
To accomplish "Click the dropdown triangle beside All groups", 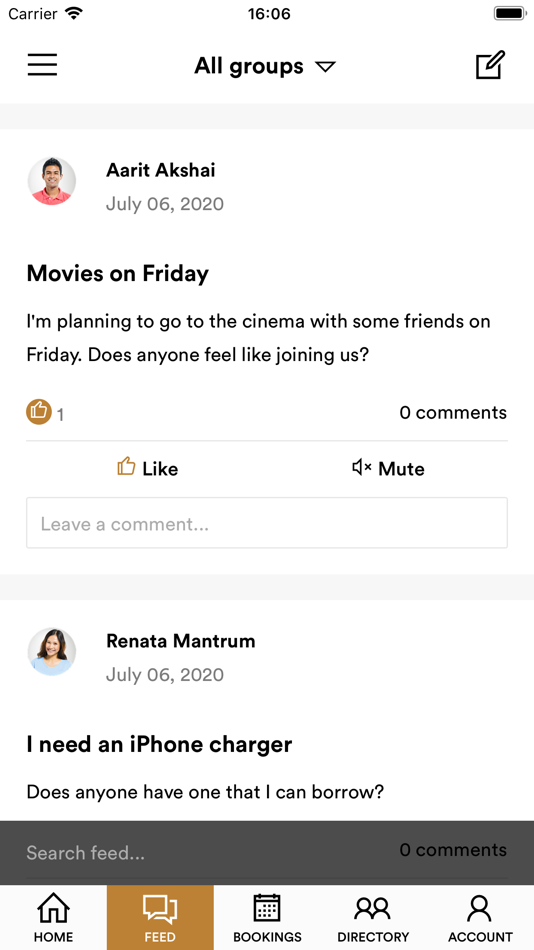I will [x=325, y=67].
